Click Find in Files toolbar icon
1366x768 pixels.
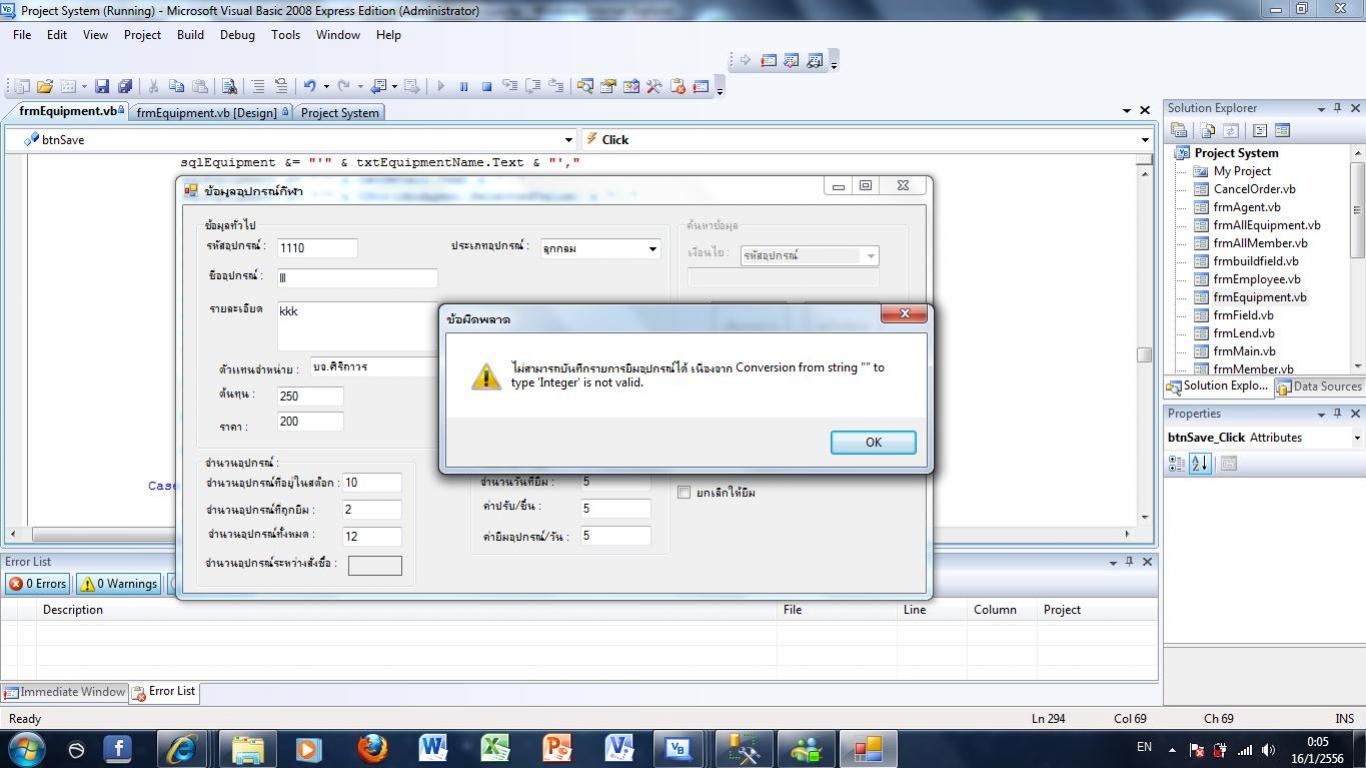click(229, 87)
